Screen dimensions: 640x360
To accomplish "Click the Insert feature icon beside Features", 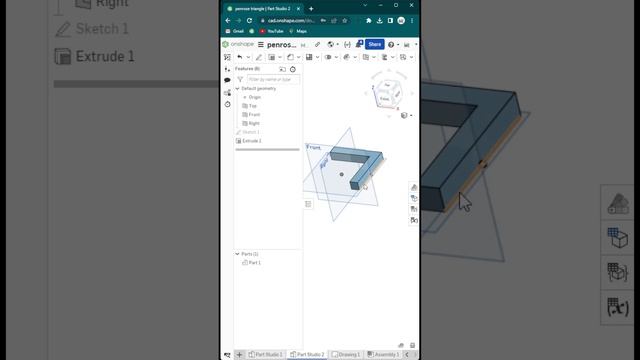I will click(x=227, y=69).
